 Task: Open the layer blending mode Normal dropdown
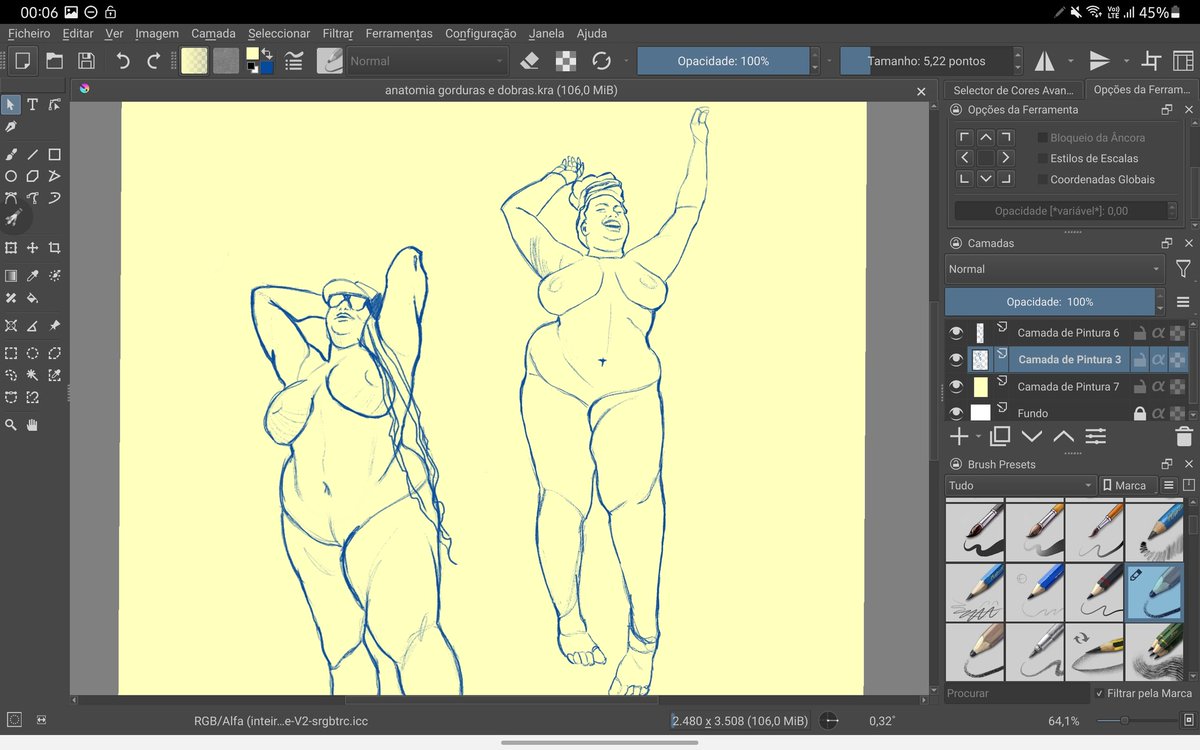[1054, 269]
